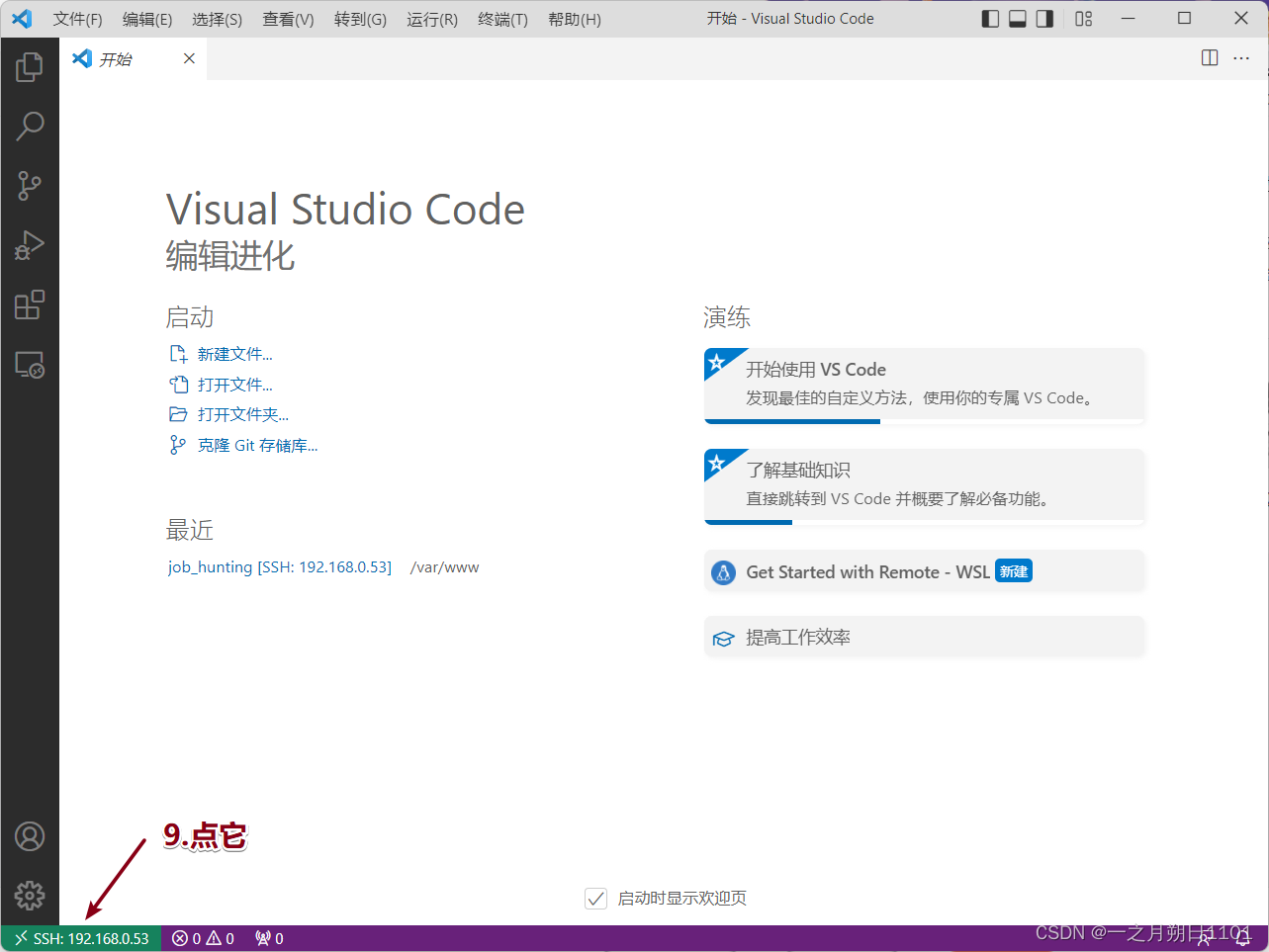Viewport: 1269px width, 952px height.
Task: Open the Customize Layout icon
Action: point(1084,19)
